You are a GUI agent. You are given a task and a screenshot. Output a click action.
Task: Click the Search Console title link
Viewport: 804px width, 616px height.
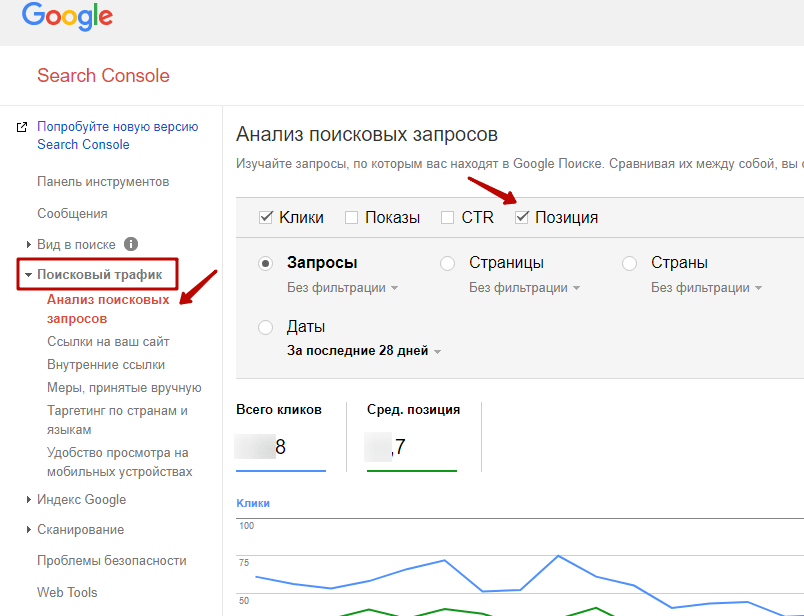pyautogui.click(x=103, y=76)
